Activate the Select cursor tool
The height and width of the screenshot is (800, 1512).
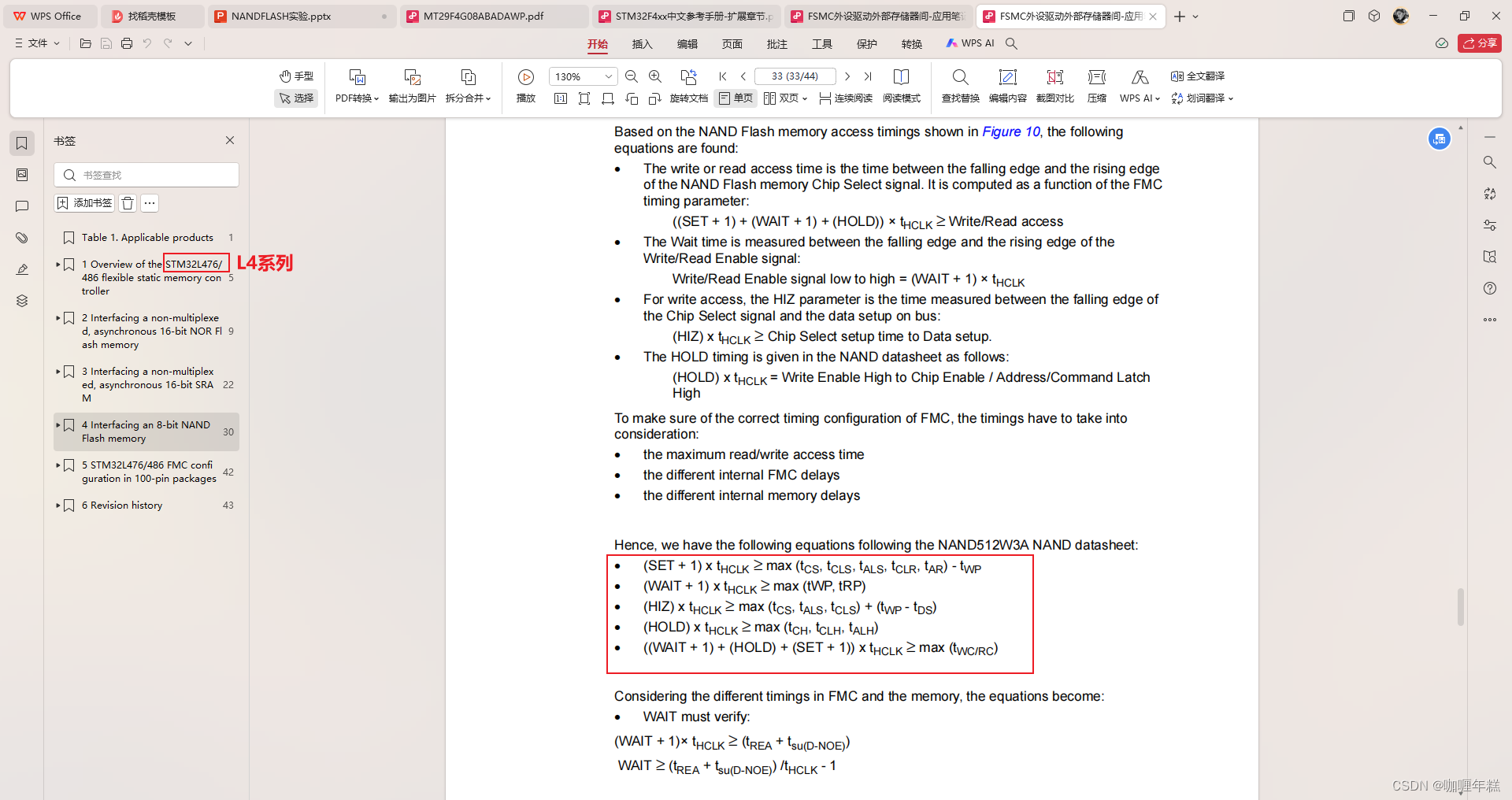tap(296, 98)
